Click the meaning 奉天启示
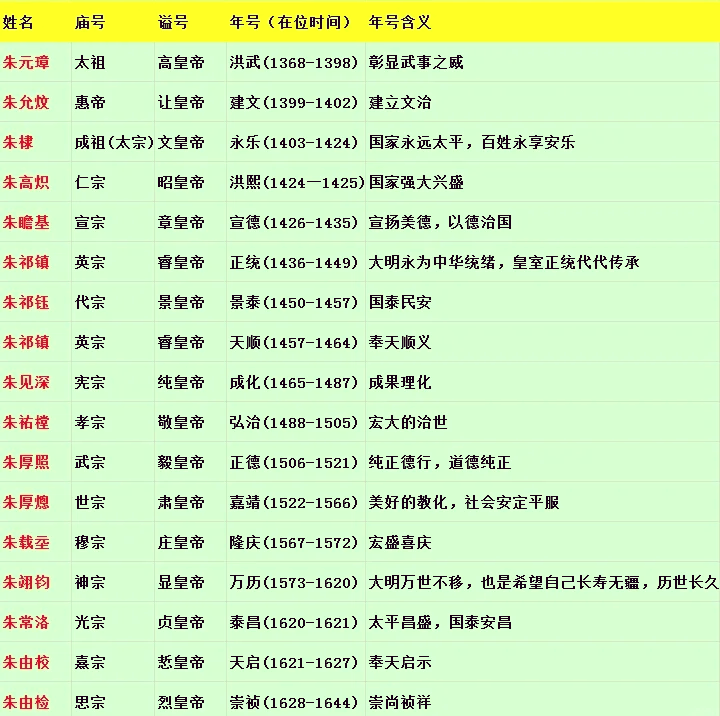This screenshot has height=716, width=720. pos(399,662)
